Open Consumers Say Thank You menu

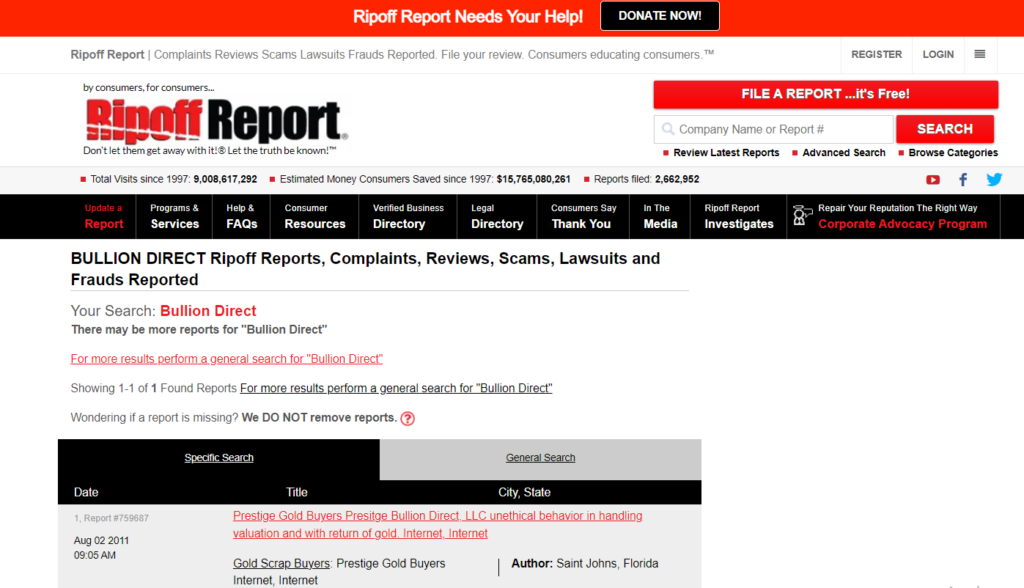[583, 216]
